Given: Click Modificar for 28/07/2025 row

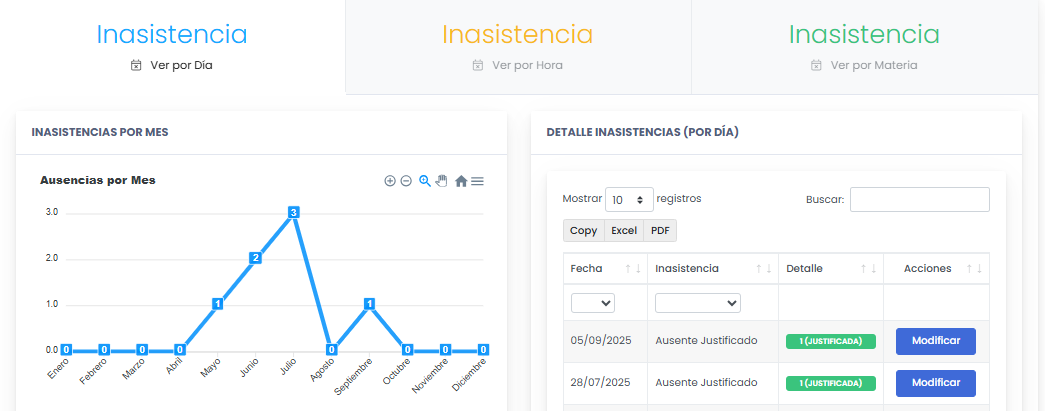Looking at the screenshot, I should coord(936,383).
